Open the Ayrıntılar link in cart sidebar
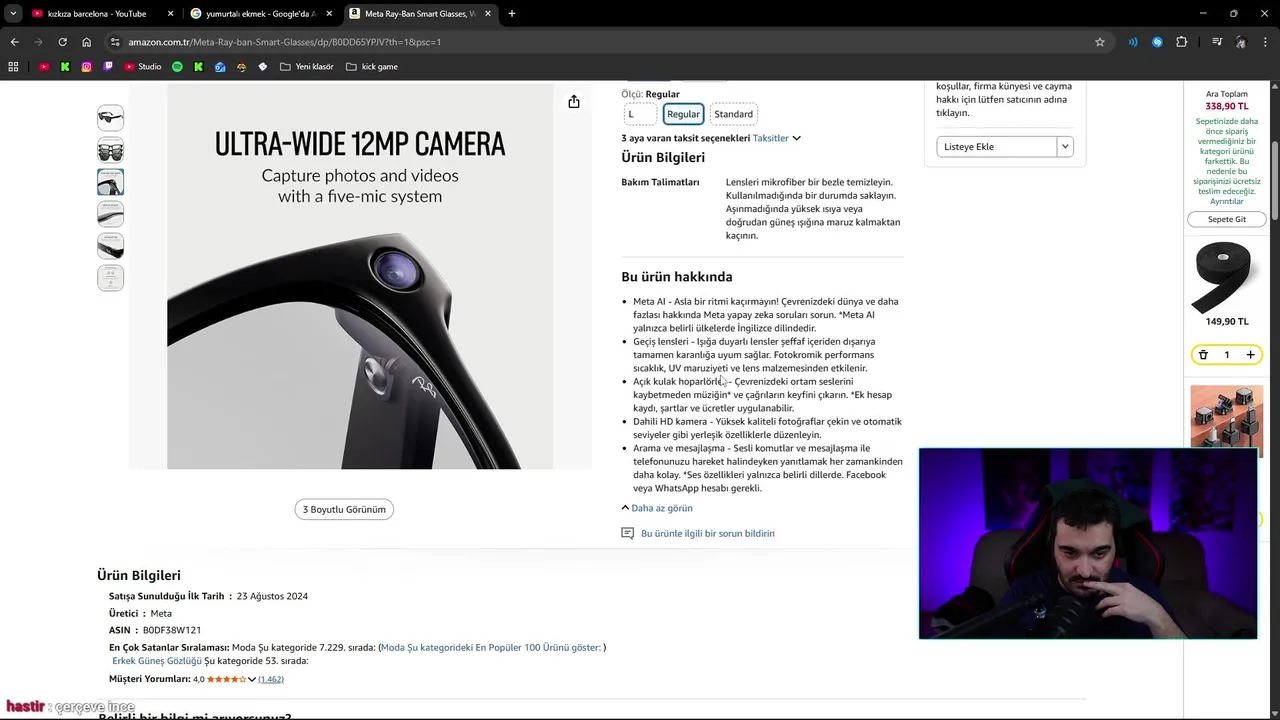1280x720 pixels. pyautogui.click(x=1227, y=201)
